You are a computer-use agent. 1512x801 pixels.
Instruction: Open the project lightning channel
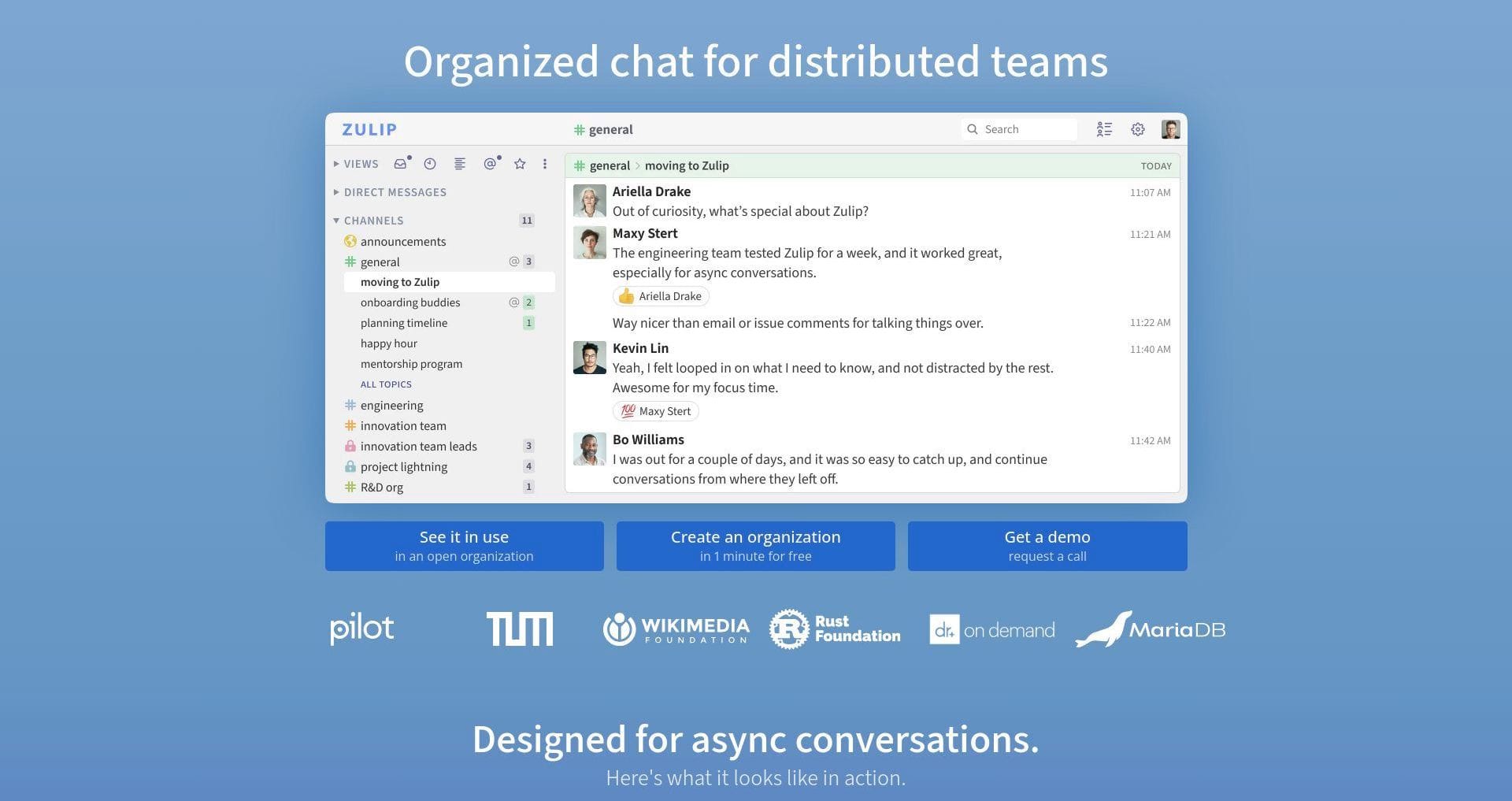coord(404,466)
